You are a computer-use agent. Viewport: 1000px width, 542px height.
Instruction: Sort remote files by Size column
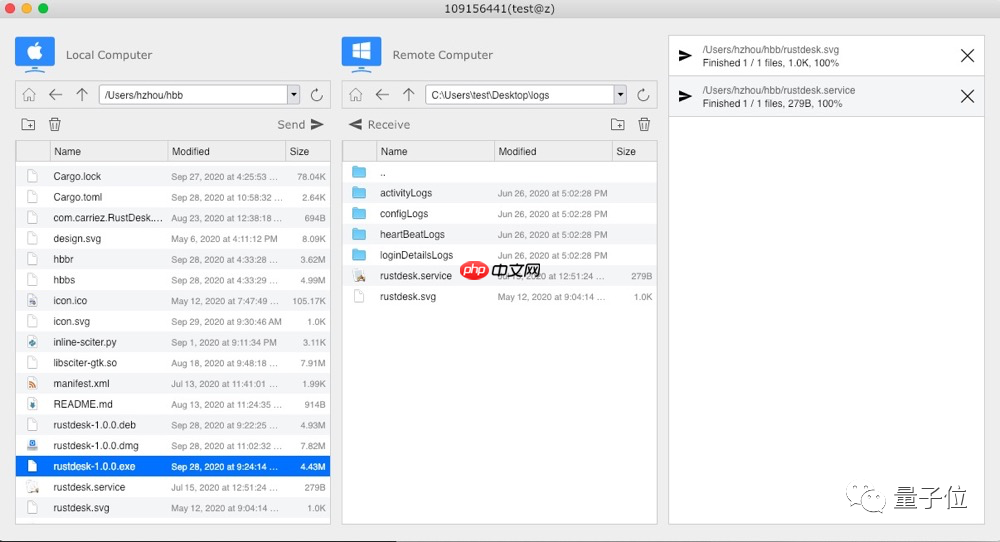(634, 151)
